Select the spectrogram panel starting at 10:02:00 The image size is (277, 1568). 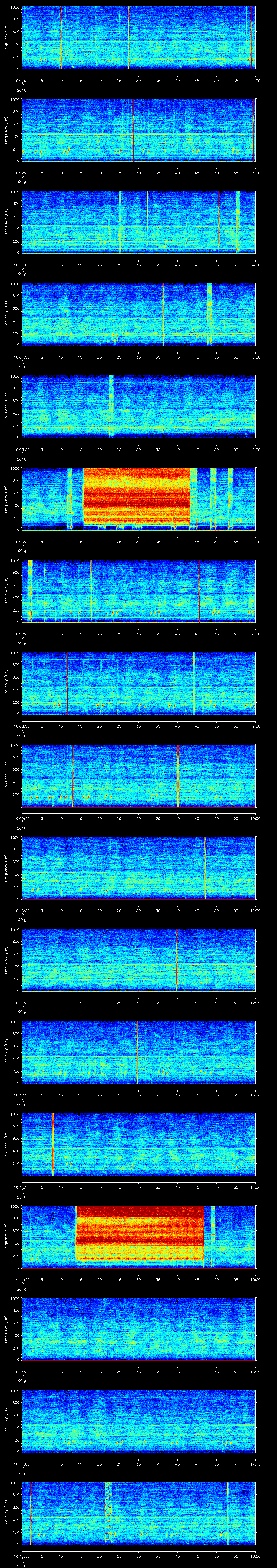139,130
